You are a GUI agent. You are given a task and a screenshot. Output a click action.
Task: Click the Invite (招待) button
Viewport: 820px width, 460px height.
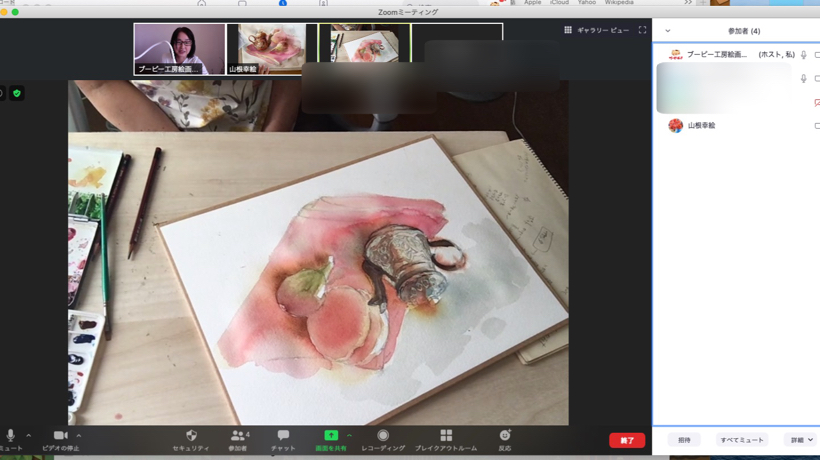point(684,440)
